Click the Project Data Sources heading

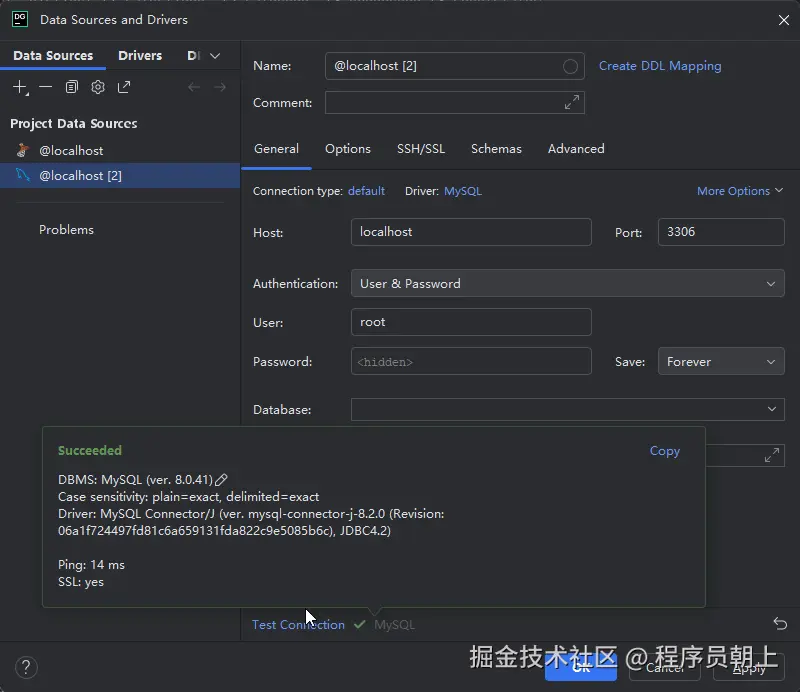point(73,123)
